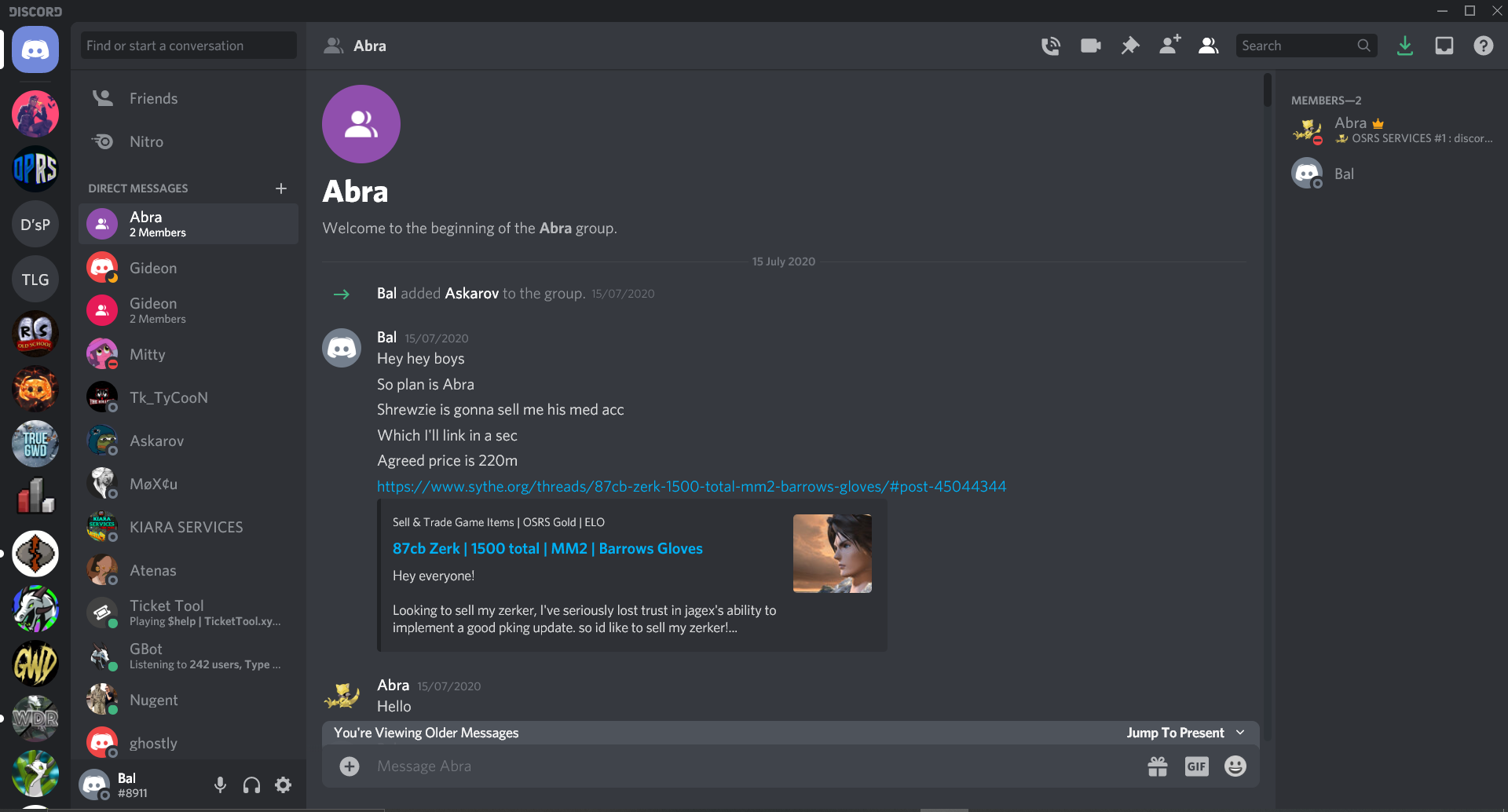Click Askarov's name in the system message
1508x812 pixels.
tap(471, 293)
